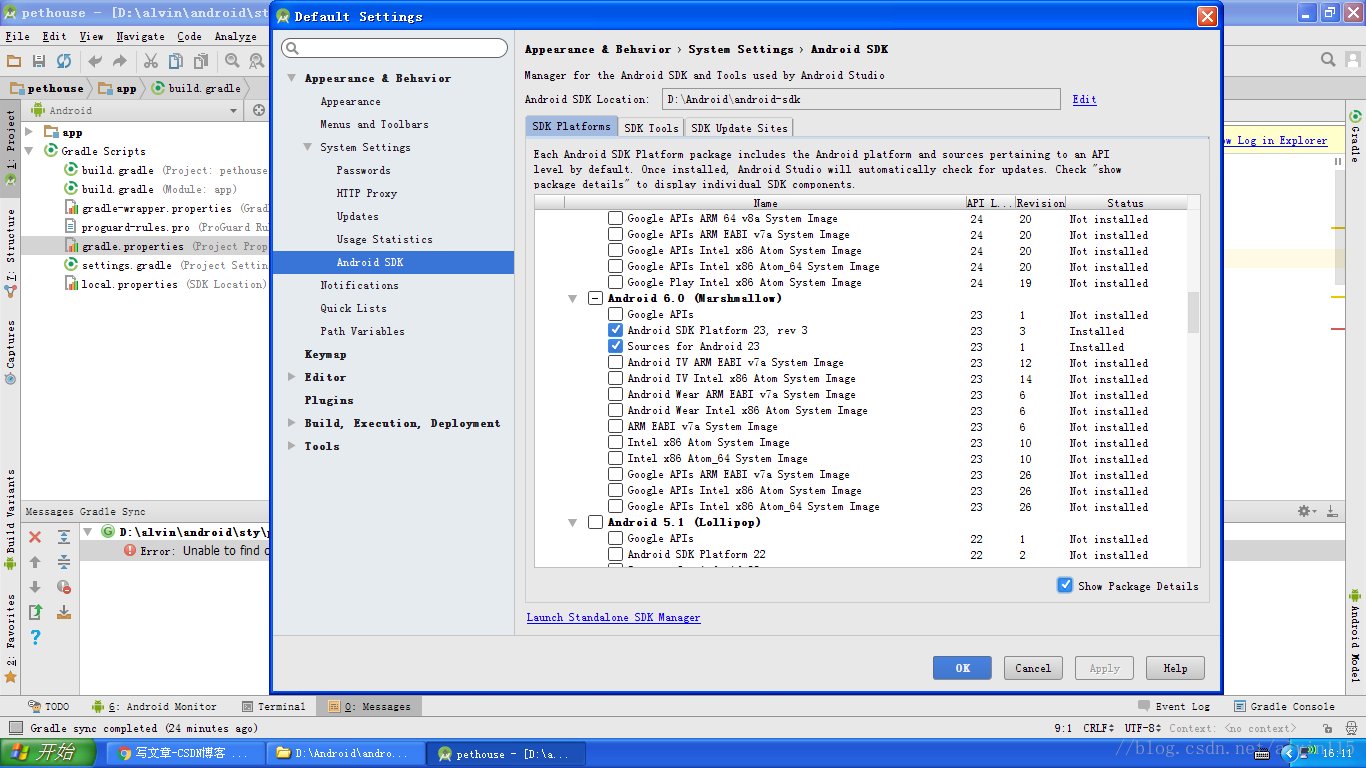Check Android TV ARM EABI v7a System Image
This screenshot has height=768, width=1366.
point(616,362)
